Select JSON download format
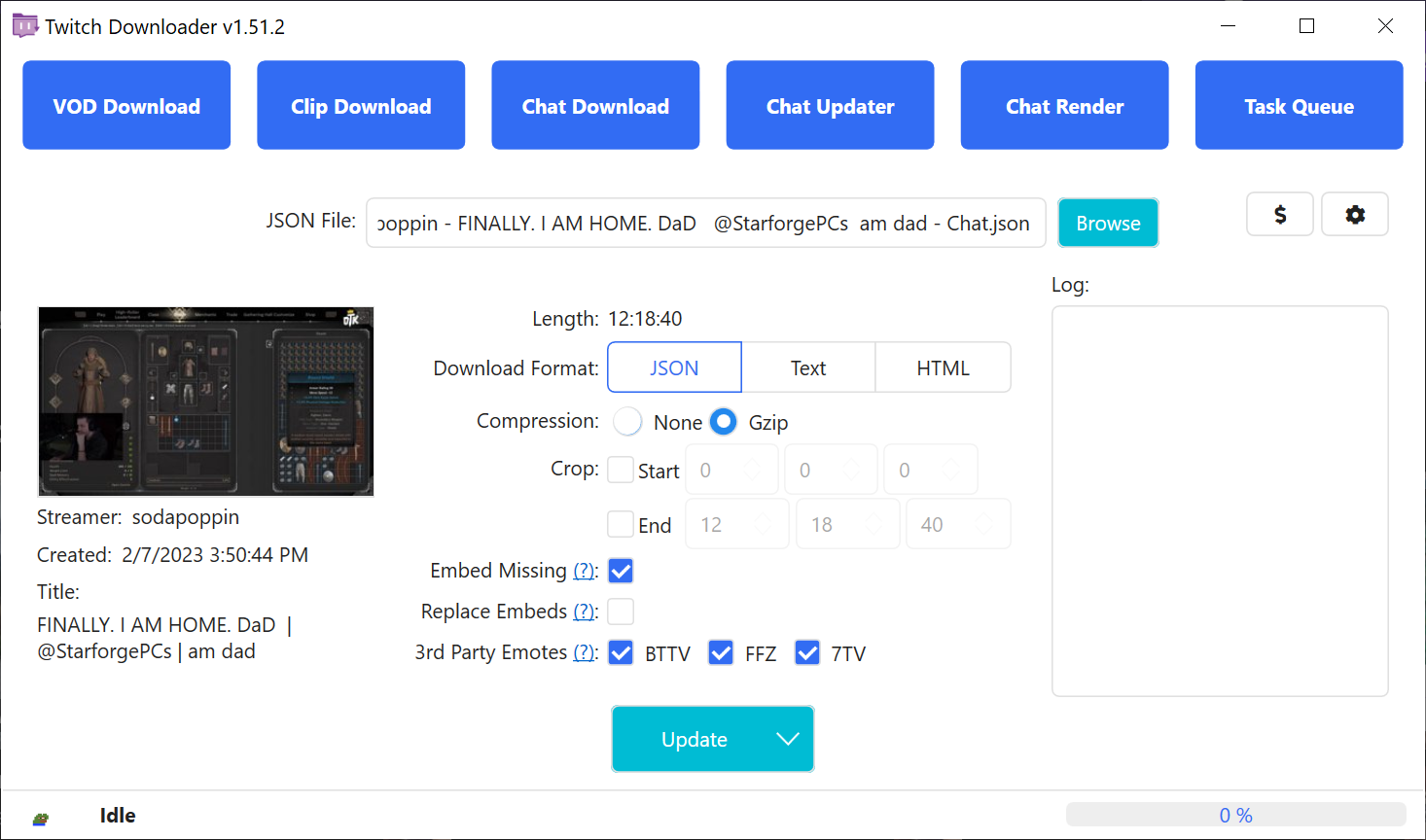 pos(674,367)
